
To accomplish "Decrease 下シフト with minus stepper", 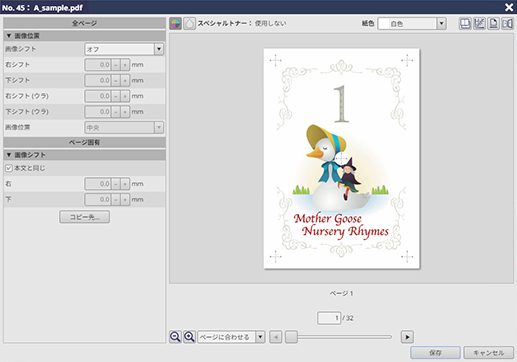I will click(x=116, y=80).
